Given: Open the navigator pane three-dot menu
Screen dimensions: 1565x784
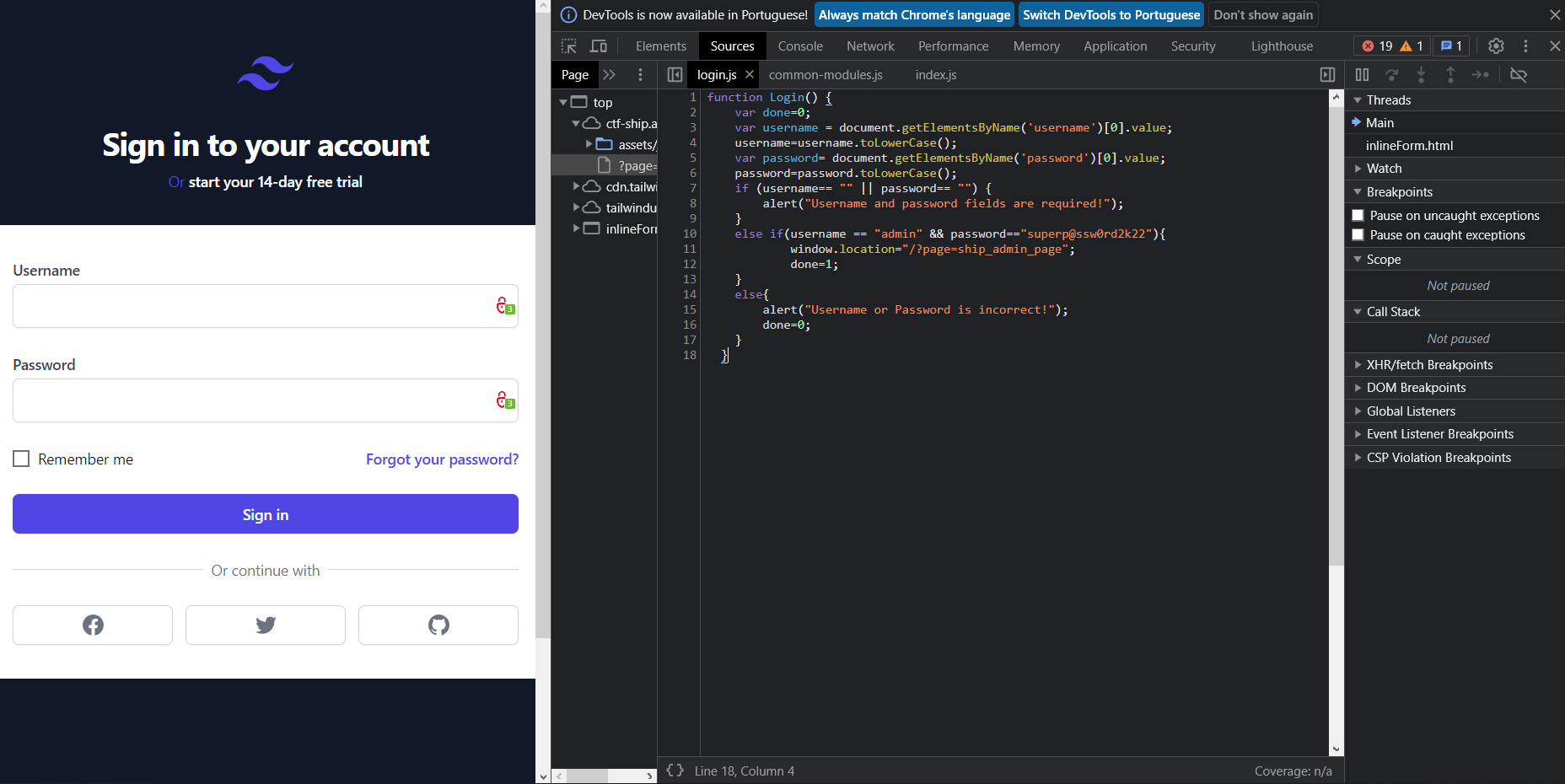Looking at the screenshot, I should [x=640, y=75].
